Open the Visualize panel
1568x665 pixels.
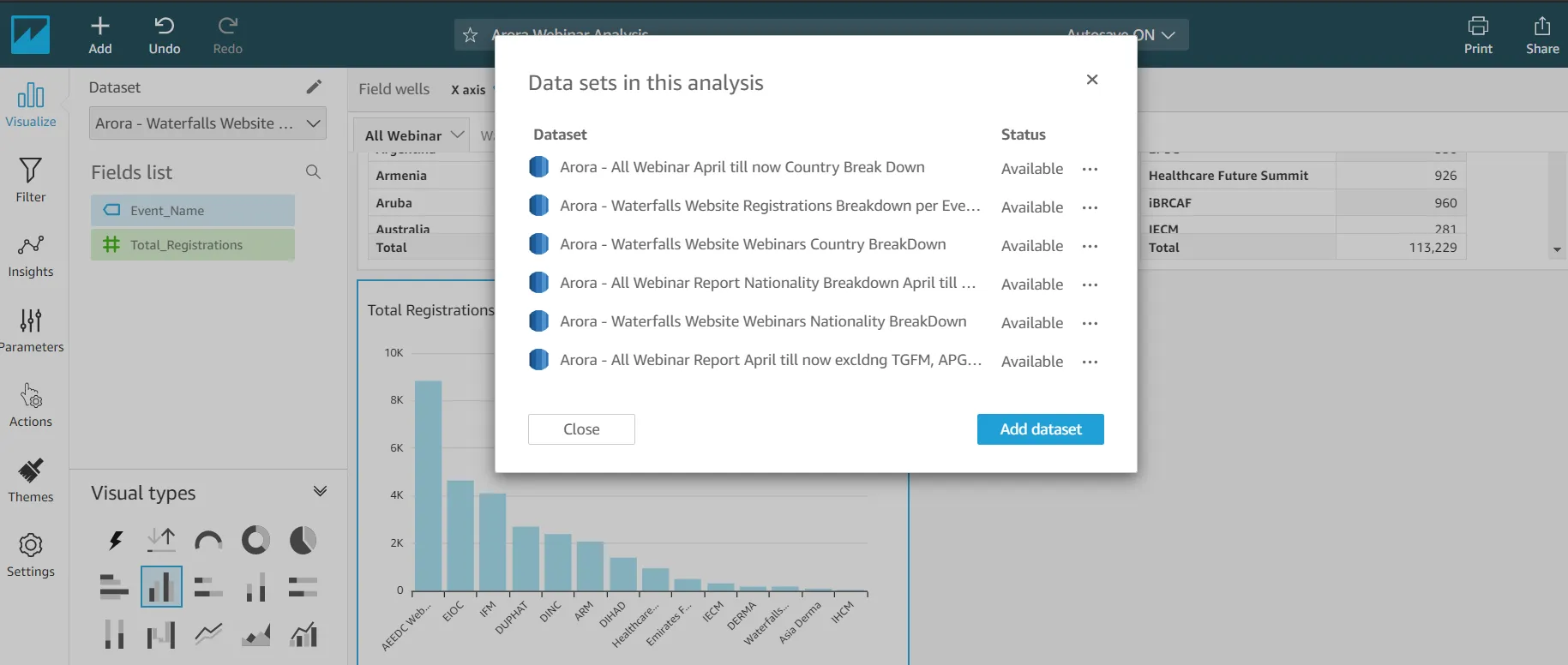[x=31, y=105]
